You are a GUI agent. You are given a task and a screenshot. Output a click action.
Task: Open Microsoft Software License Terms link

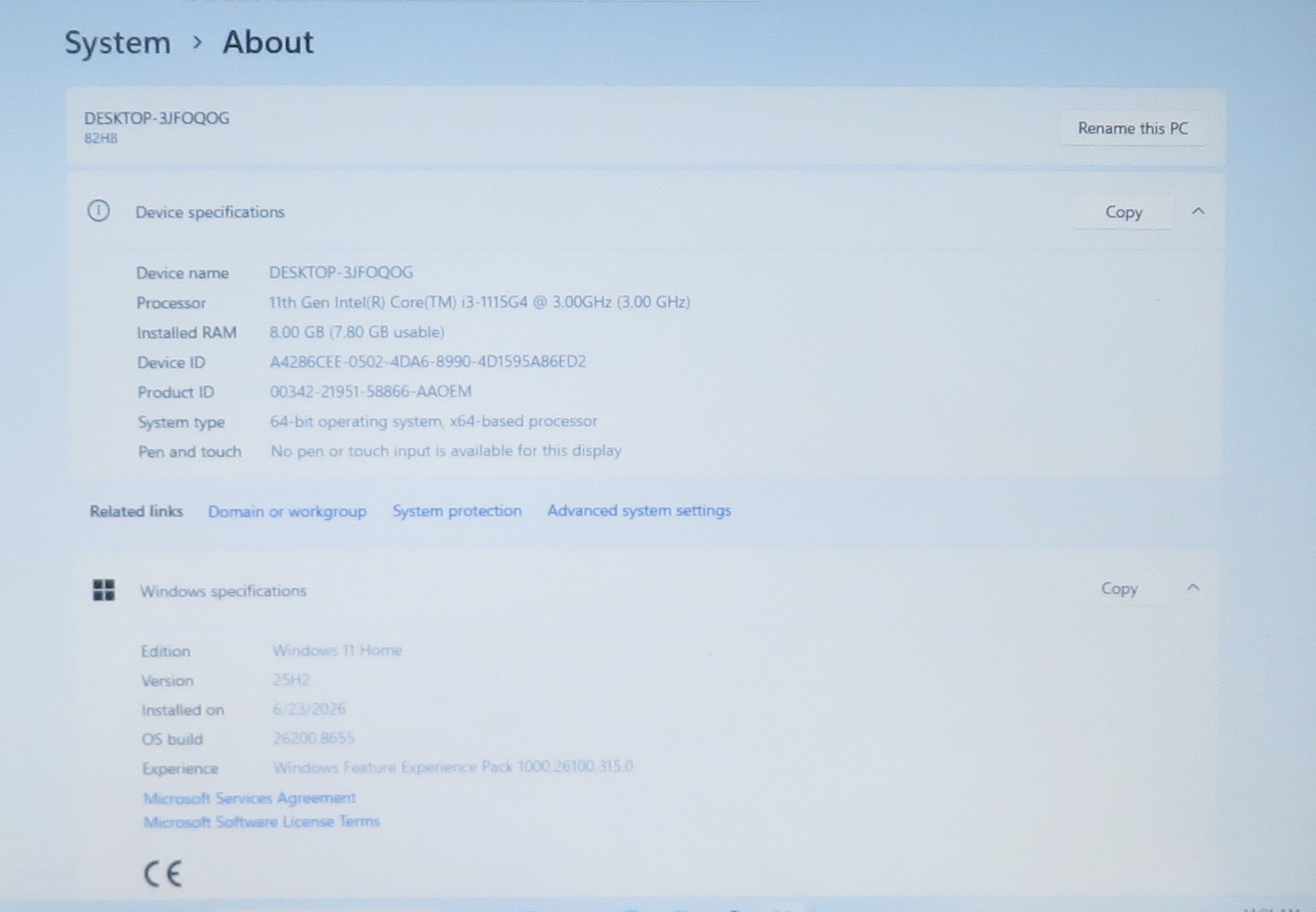tap(262, 822)
